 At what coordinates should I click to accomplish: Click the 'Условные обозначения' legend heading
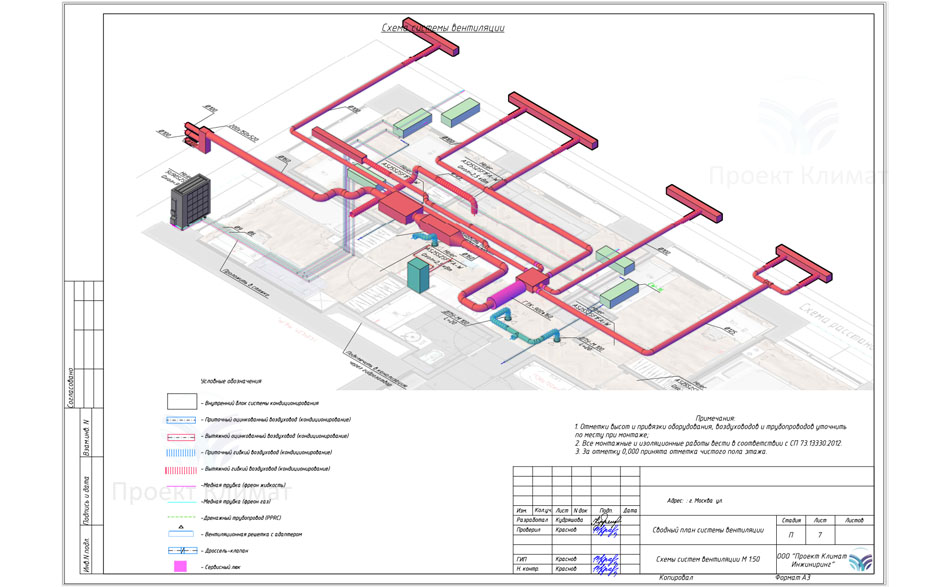pyautogui.click(x=231, y=382)
